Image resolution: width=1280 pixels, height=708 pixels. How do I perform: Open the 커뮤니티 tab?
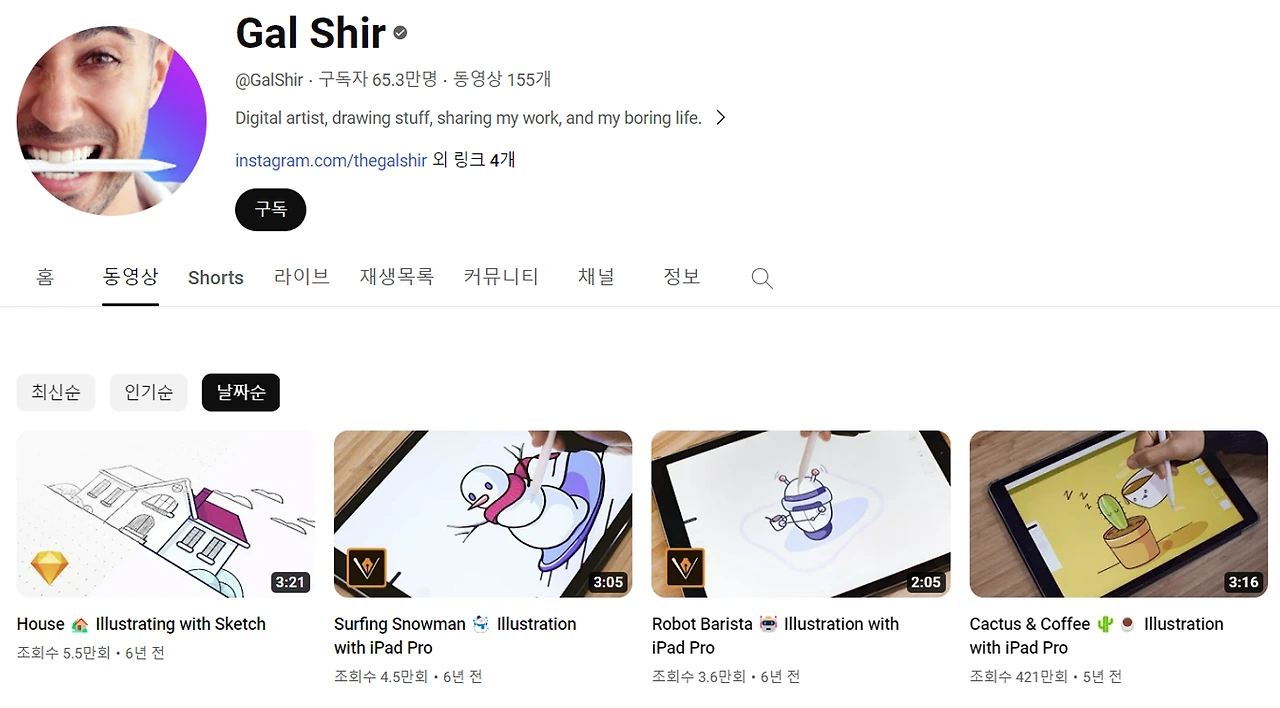click(x=501, y=277)
